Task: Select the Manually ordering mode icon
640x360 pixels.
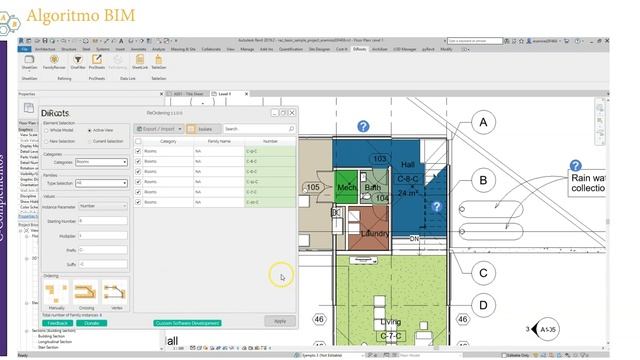Action: tap(56, 291)
